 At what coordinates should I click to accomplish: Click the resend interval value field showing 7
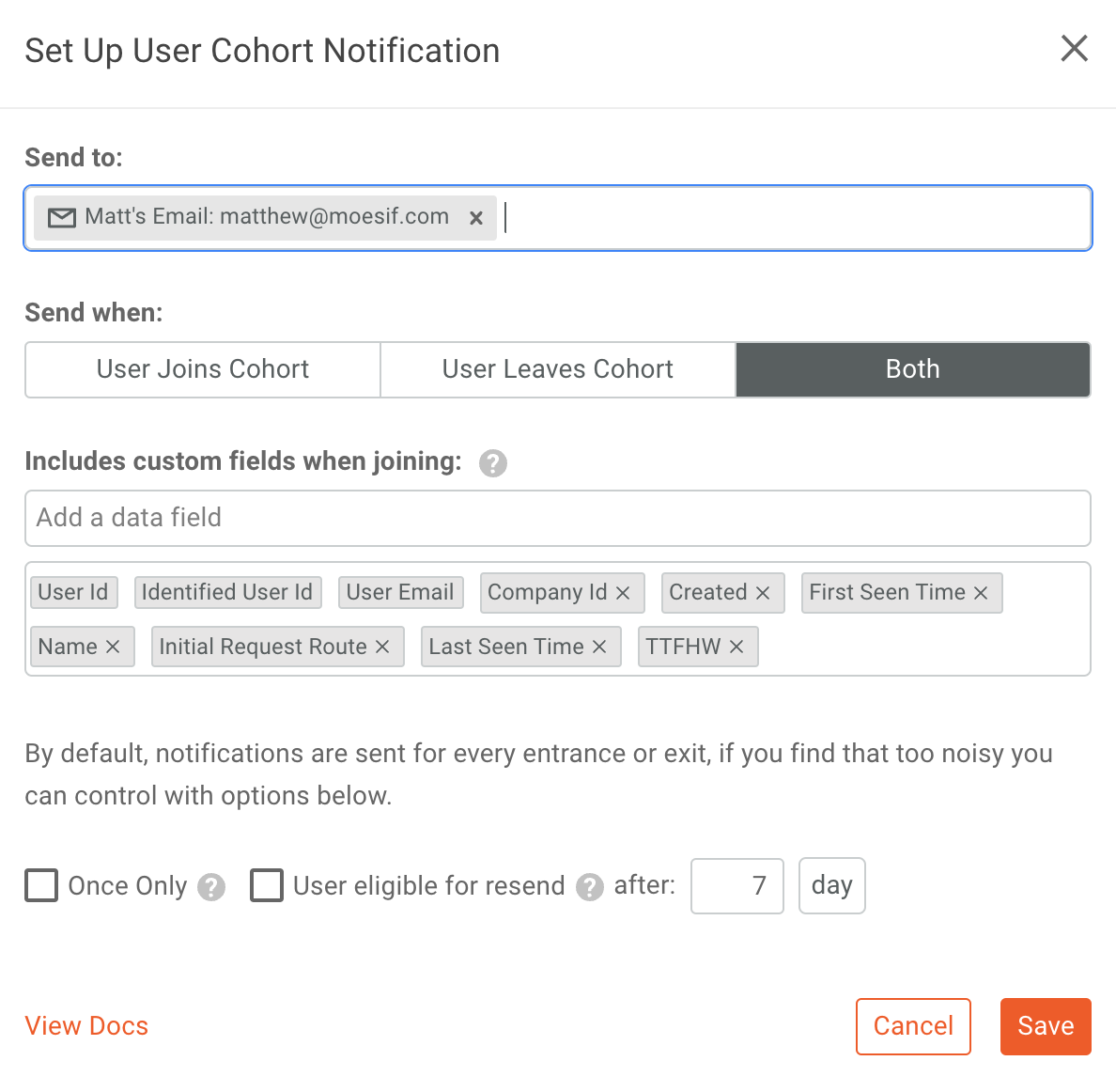pyautogui.click(x=736, y=885)
